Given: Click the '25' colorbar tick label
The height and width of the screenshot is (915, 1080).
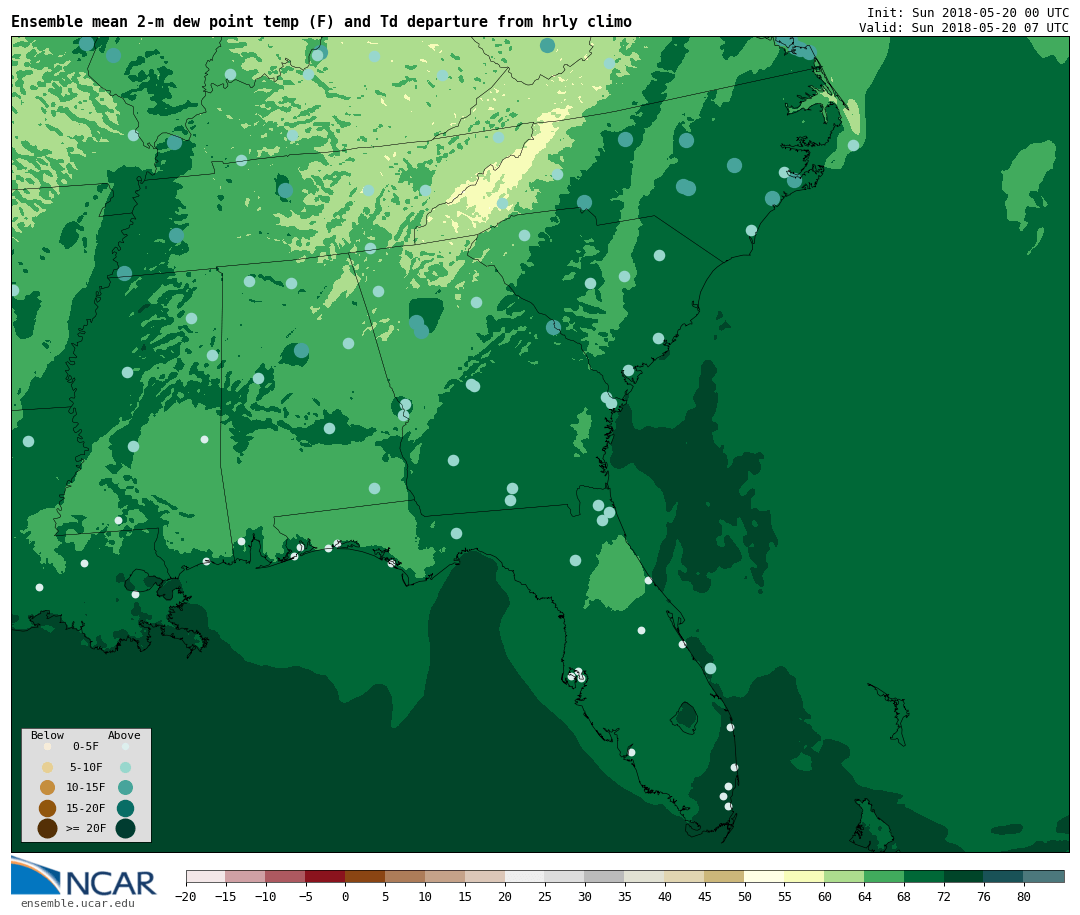Looking at the screenshot, I should pyautogui.click(x=546, y=896).
